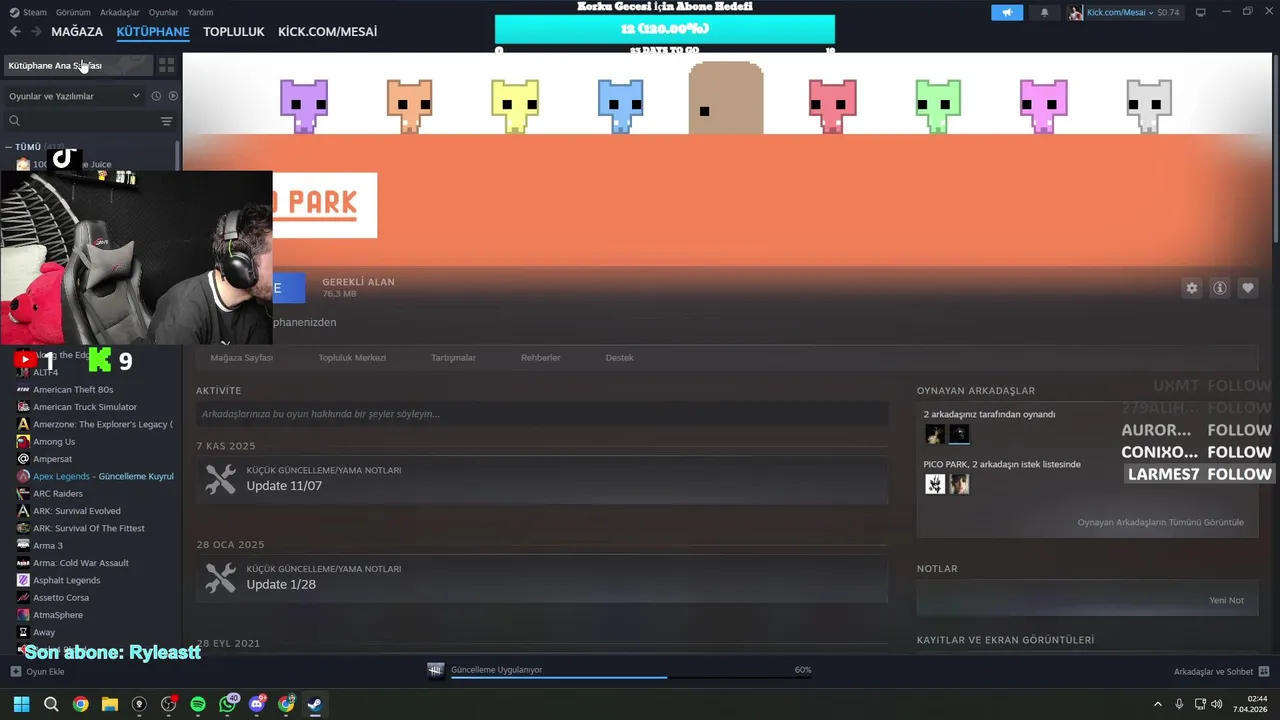Image resolution: width=1280 pixels, height=720 pixels.
Task: Click Kütüphane Ana Sayfası button
Action: pos(78,65)
